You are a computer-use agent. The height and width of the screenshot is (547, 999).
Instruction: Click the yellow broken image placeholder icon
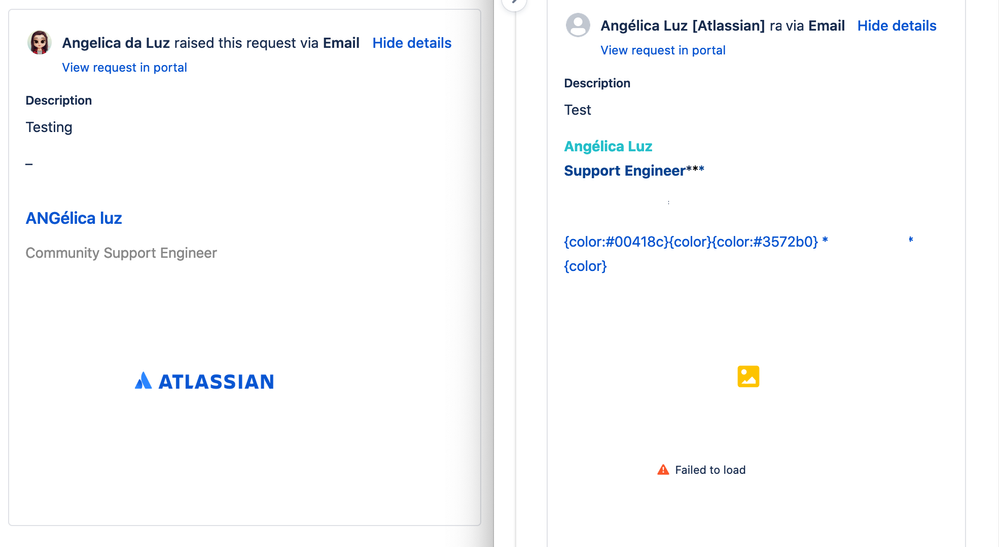(x=748, y=376)
